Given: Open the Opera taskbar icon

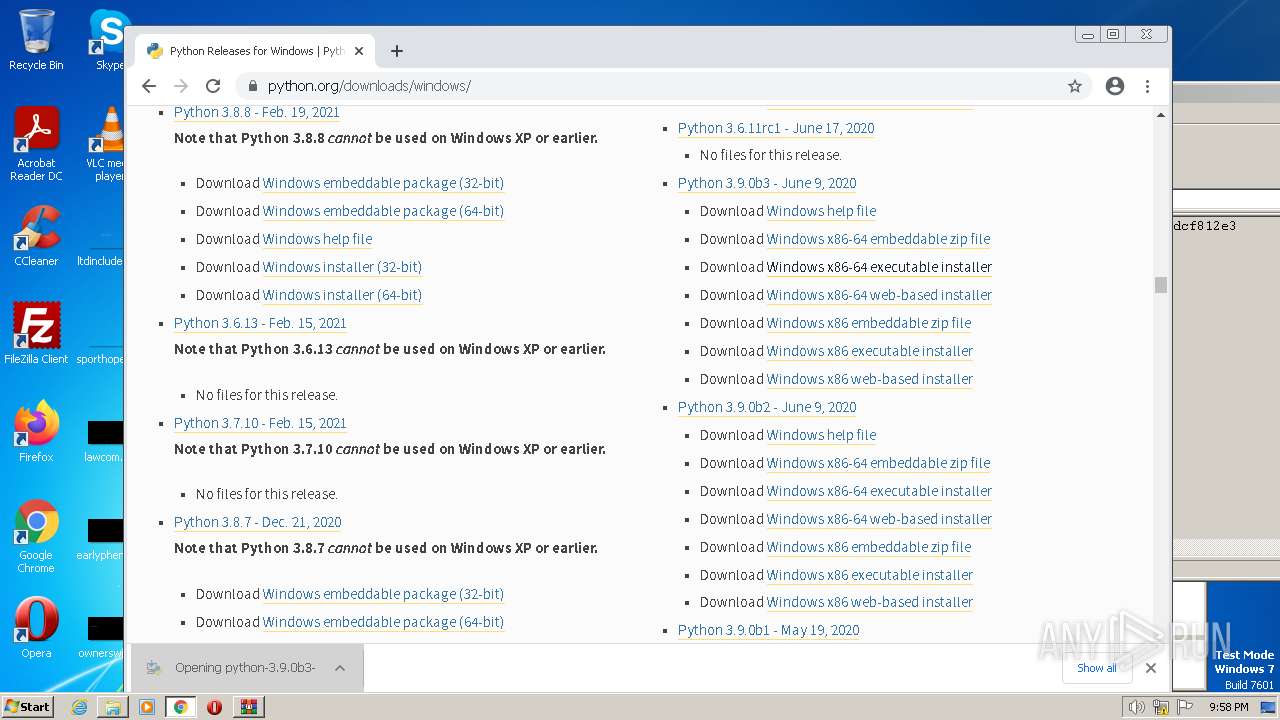Looking at the screenshot, I should [x=214, y=707].
